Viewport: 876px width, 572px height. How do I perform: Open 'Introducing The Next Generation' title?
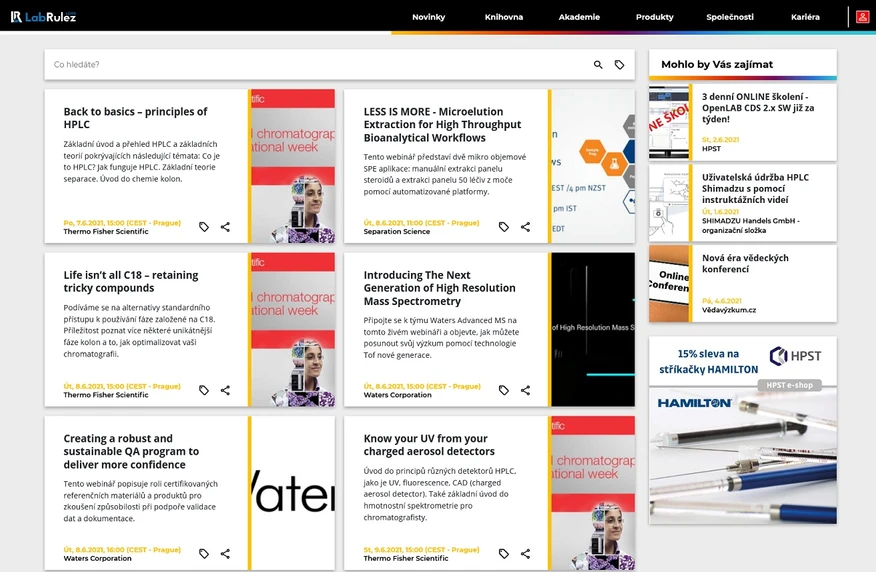(x=439, y=288)
